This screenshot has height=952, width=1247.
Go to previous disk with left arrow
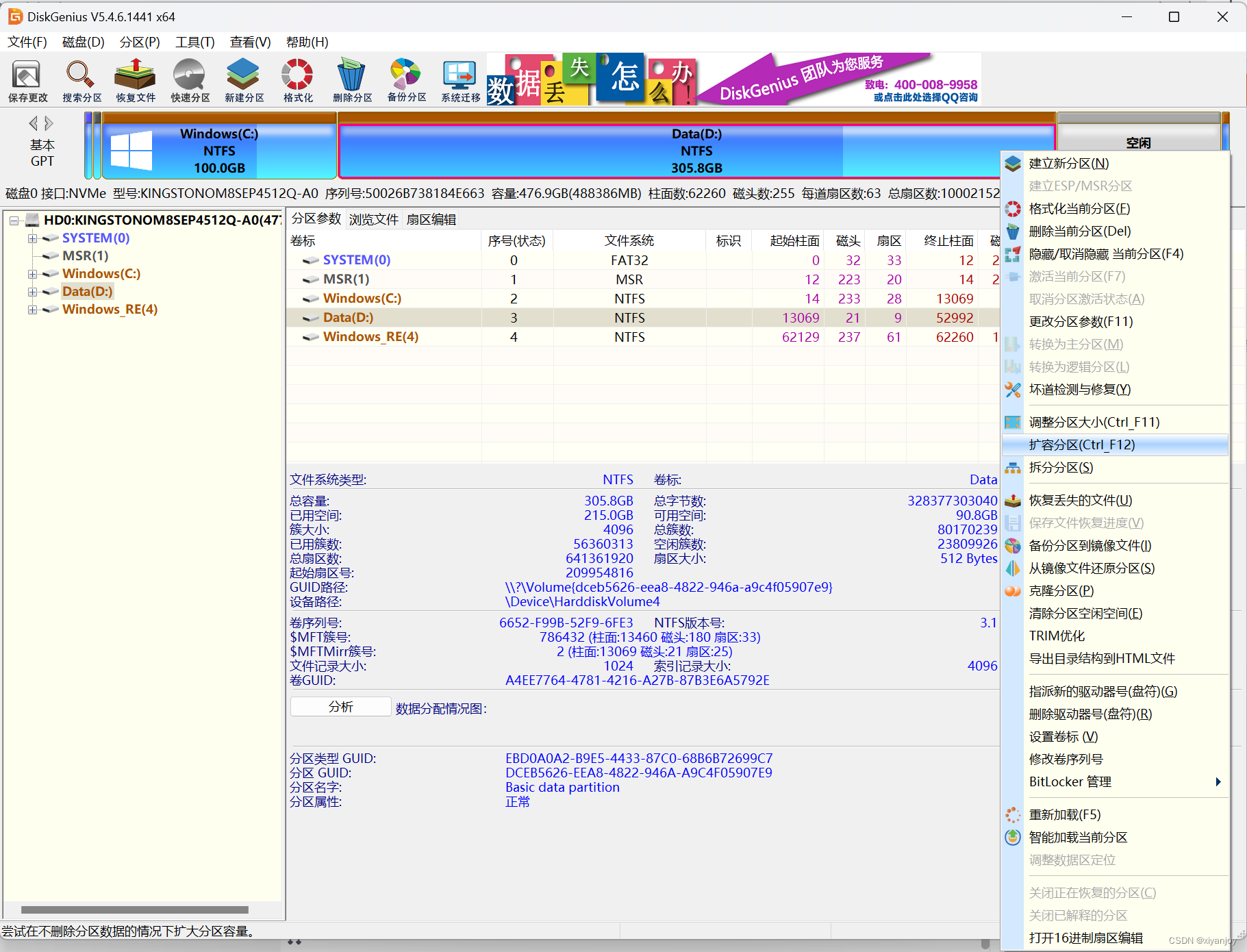33,123
